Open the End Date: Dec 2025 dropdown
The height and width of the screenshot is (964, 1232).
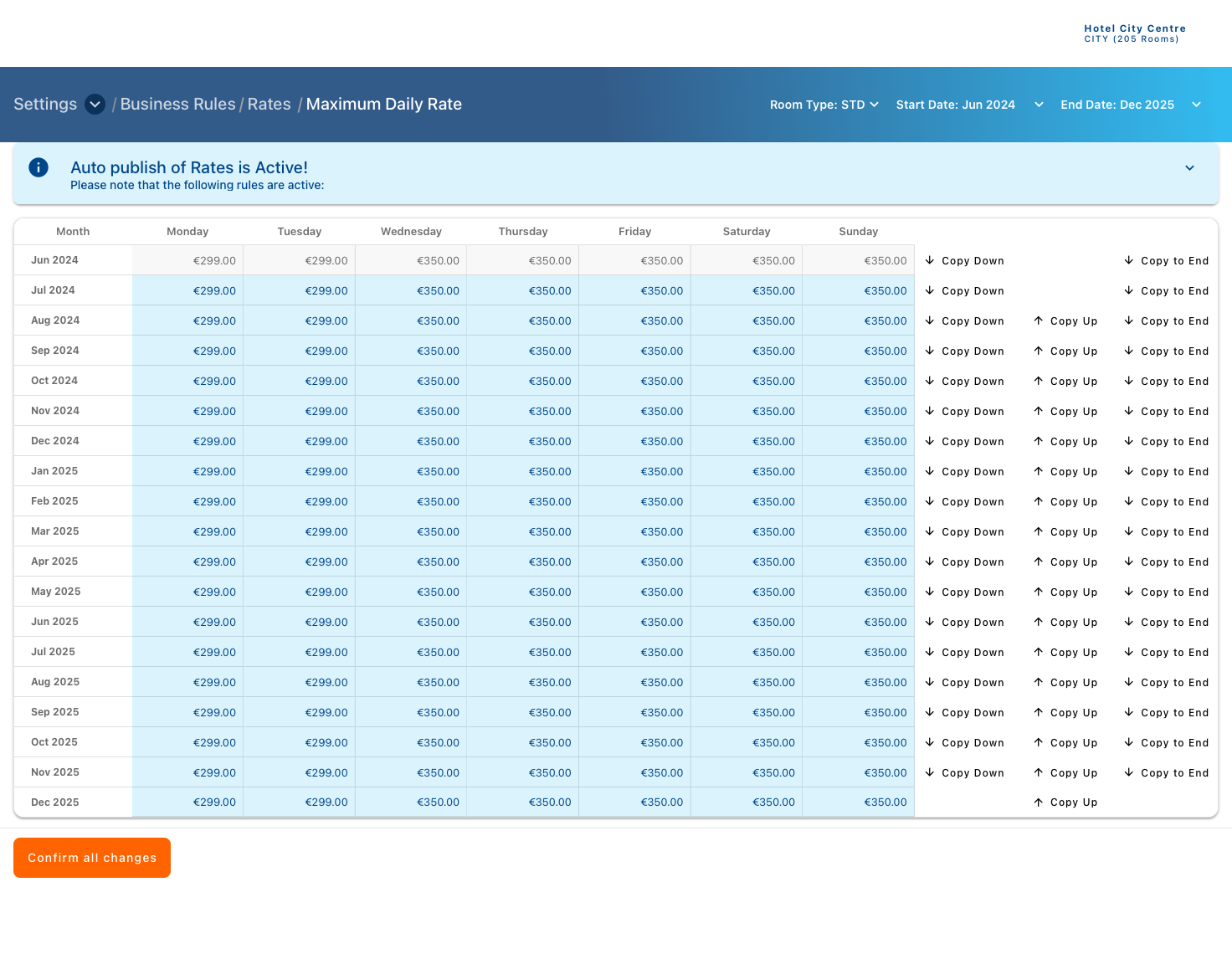tap(1131, 105)
